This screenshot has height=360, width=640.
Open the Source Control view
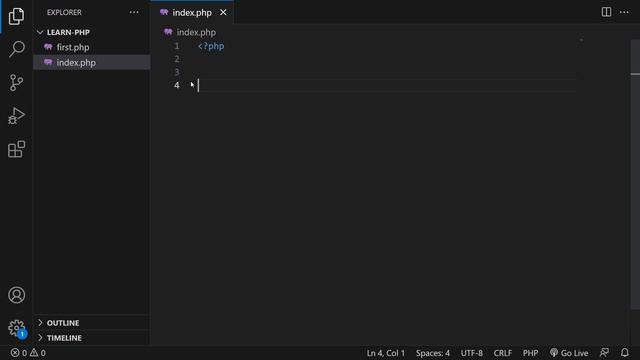[16, 82]
